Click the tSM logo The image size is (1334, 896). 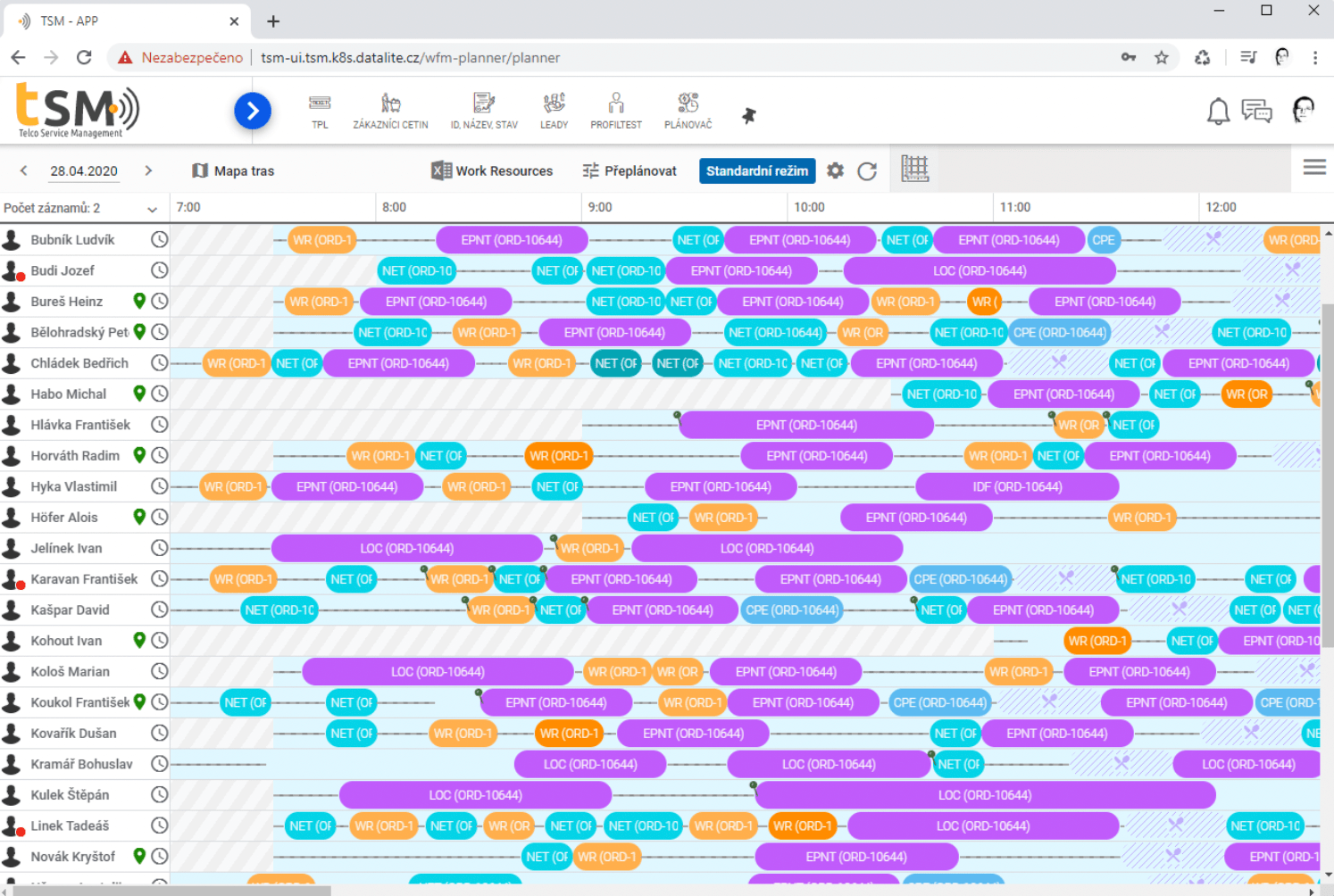click(x=77, y=110)
